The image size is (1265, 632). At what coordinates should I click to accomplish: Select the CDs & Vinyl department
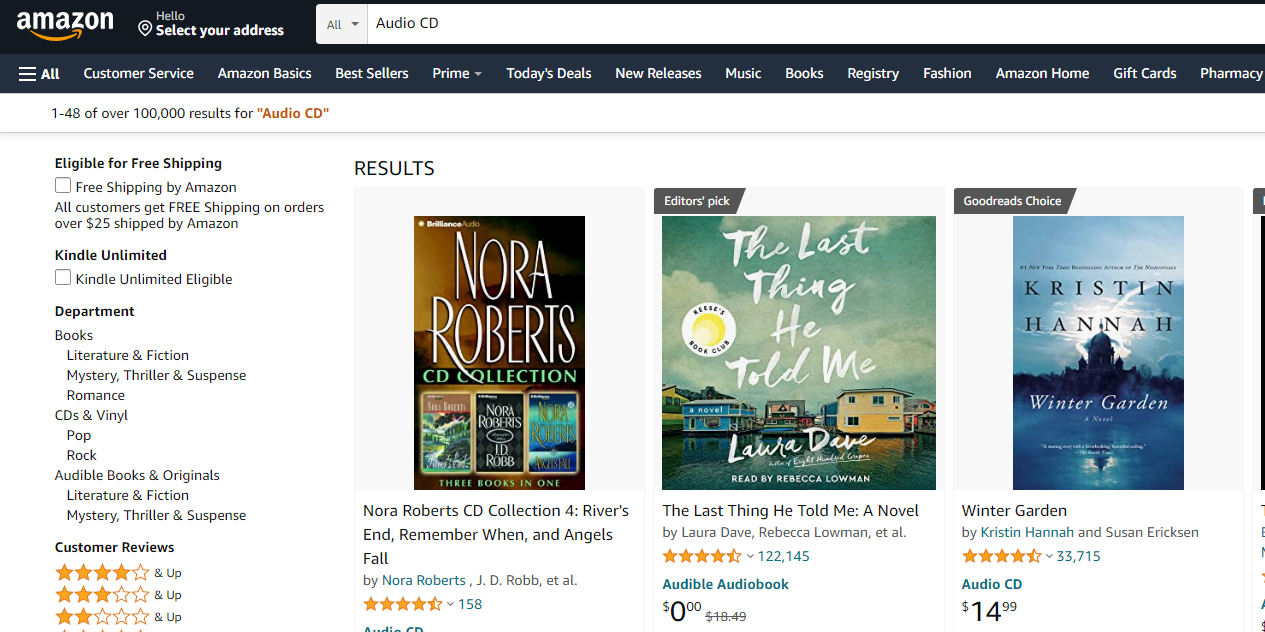tap(91, 415)
